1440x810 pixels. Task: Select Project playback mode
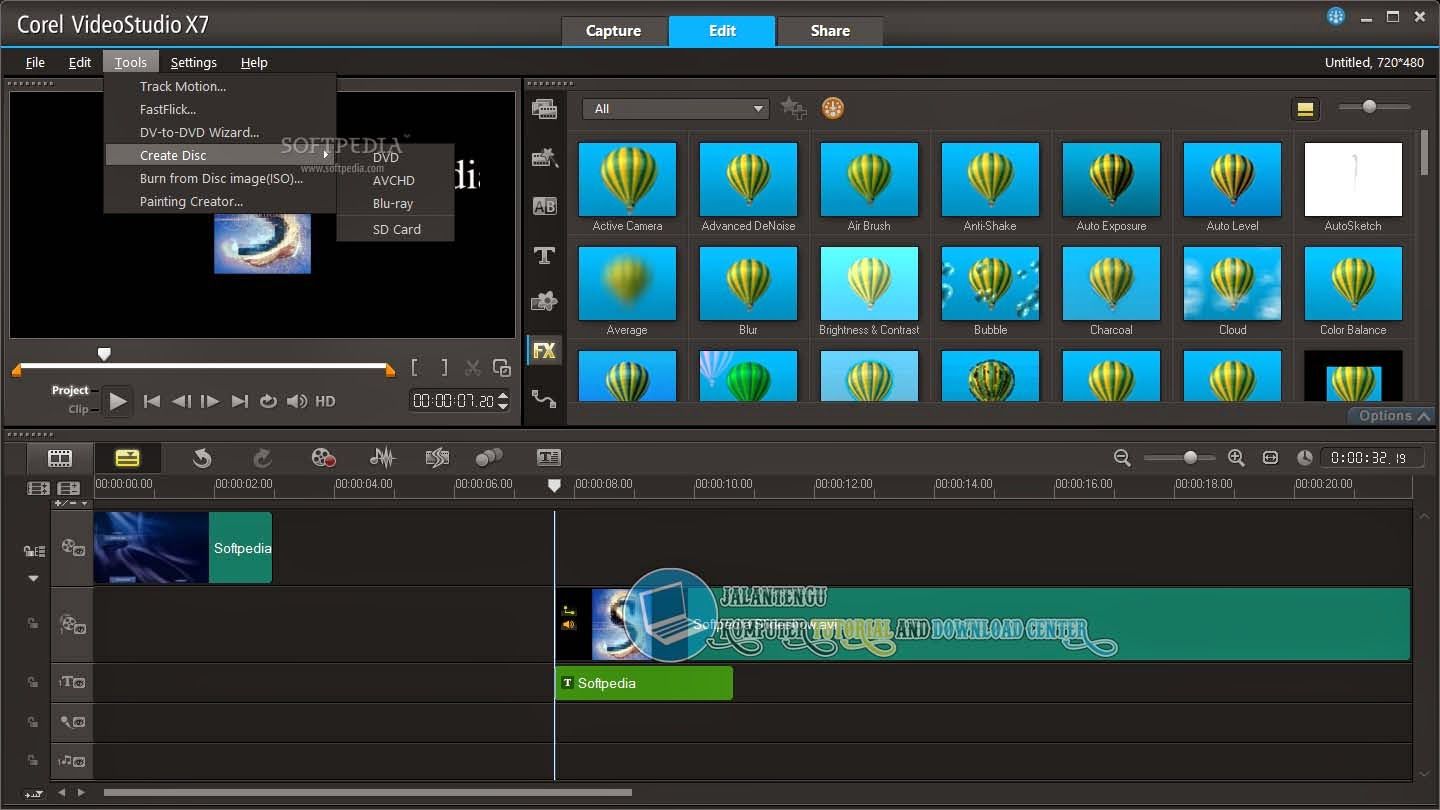pos(71,390)
